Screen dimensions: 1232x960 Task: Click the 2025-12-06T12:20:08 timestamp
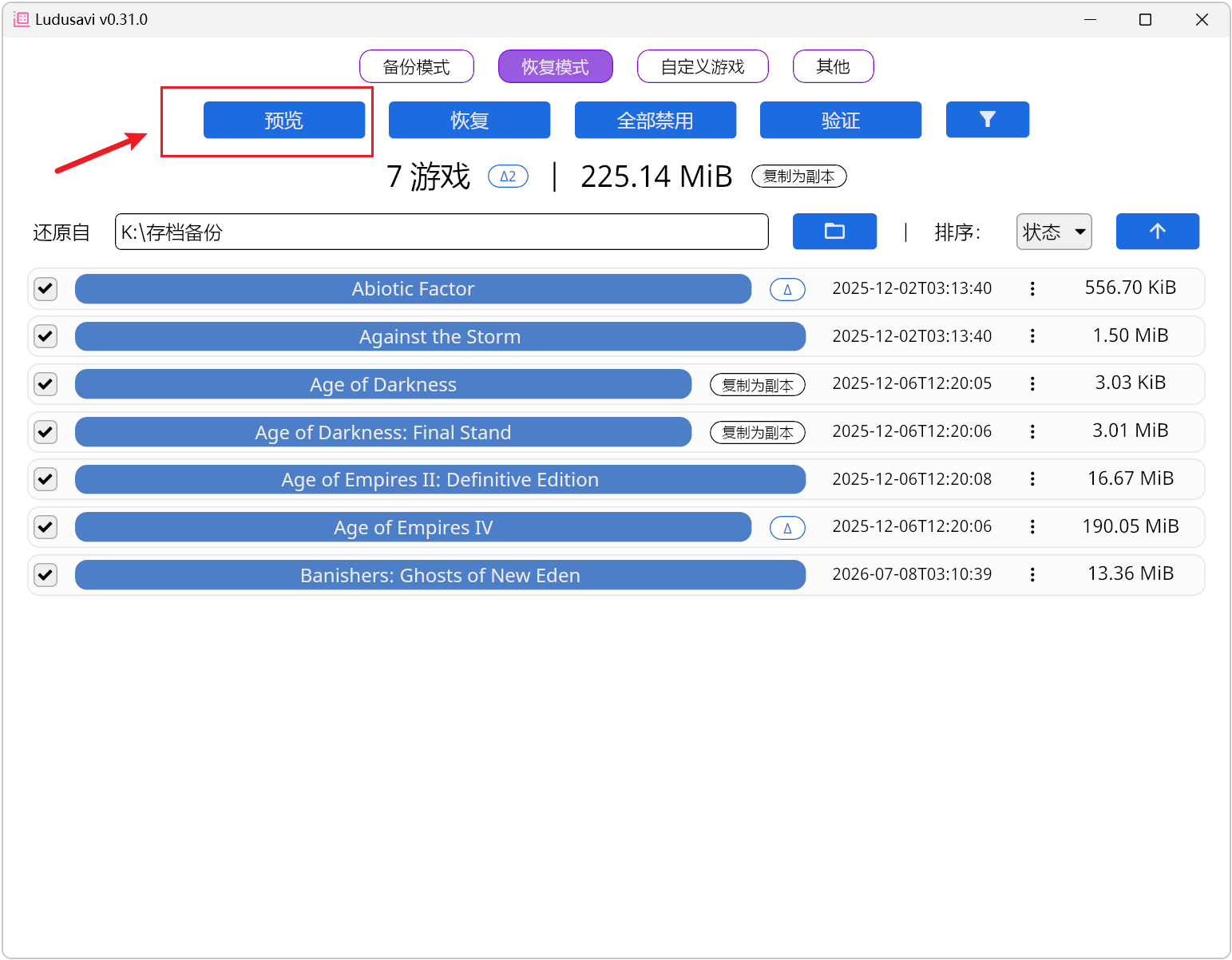pyautogui.click(x=912, y=479)
